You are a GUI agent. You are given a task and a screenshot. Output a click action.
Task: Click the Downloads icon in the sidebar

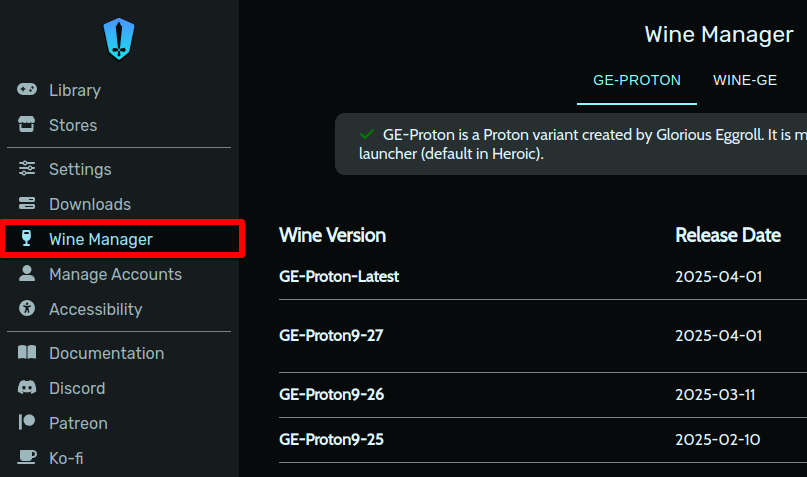tap(27, 204)
